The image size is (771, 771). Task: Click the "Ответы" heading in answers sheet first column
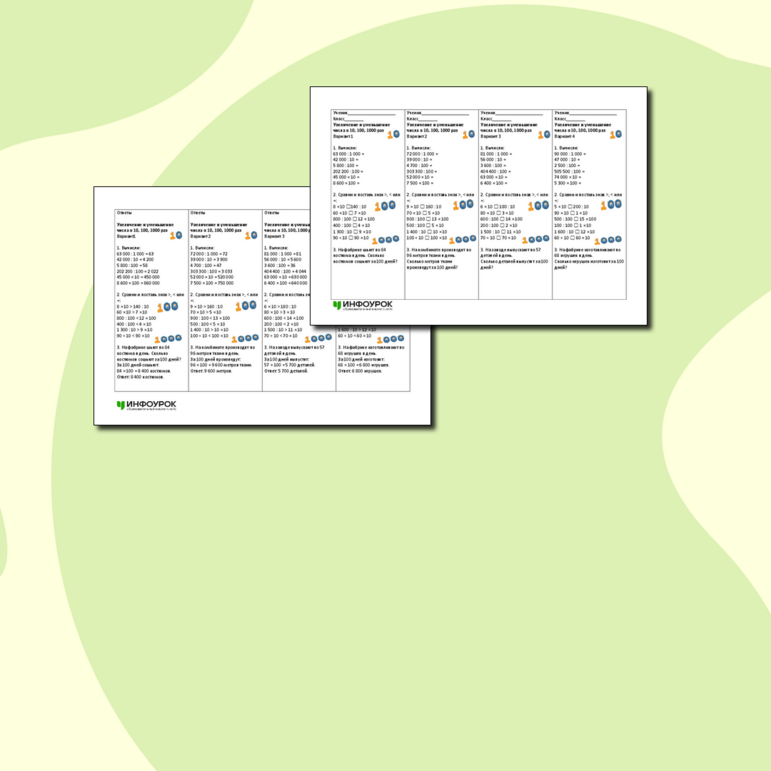(x=124, y=213)
